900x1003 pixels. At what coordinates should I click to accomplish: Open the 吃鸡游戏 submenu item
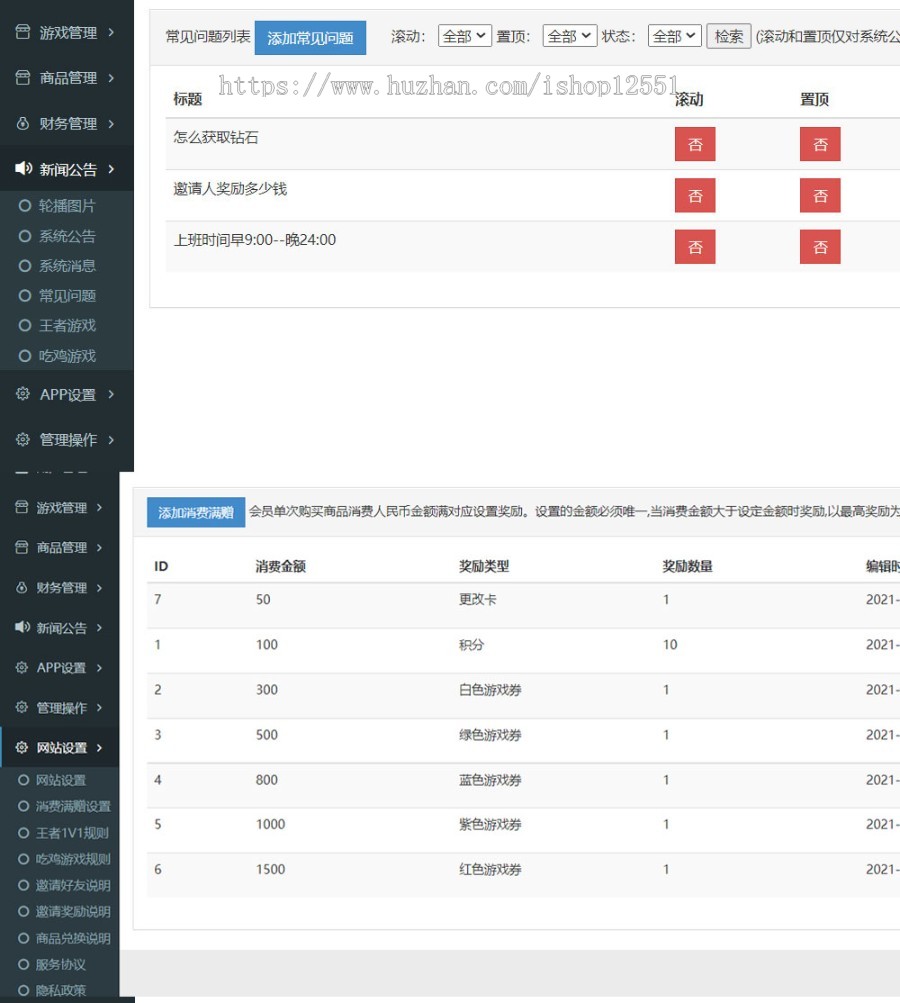[67, 356]
